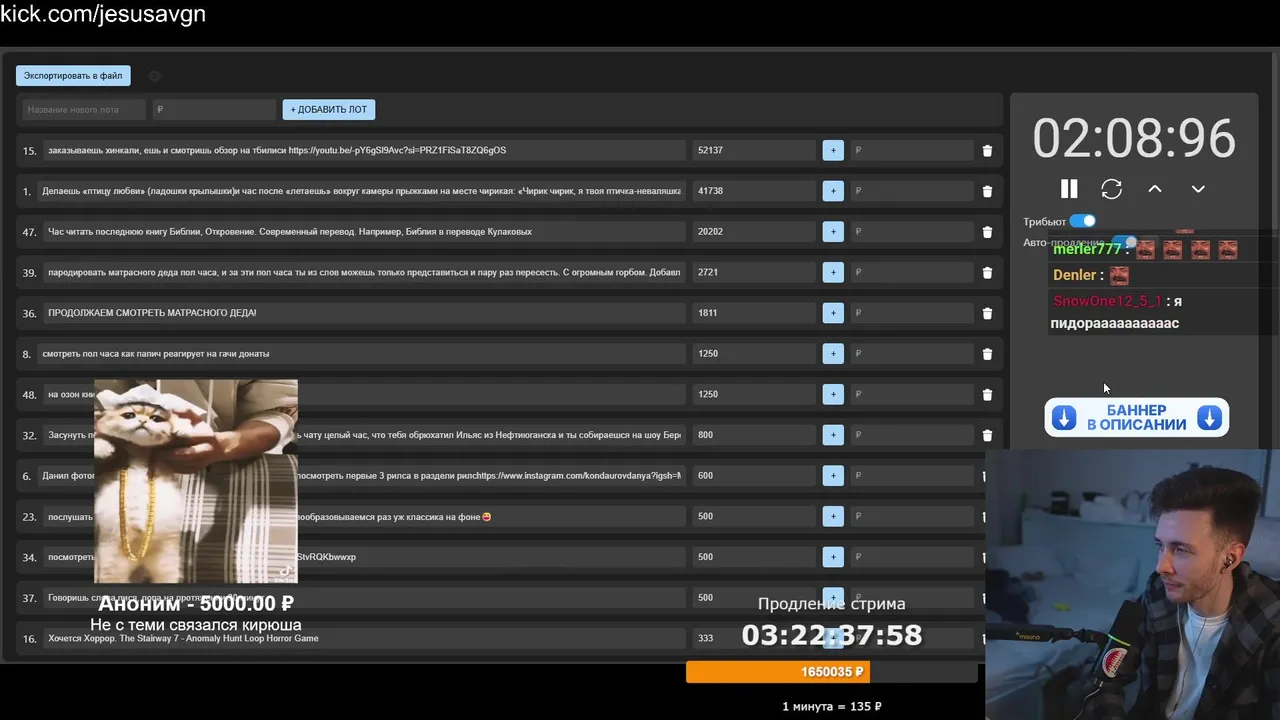Click the ₽ add-amount field for lot 47
Screen dimensions: 1280x720
(x=911, y=232)
